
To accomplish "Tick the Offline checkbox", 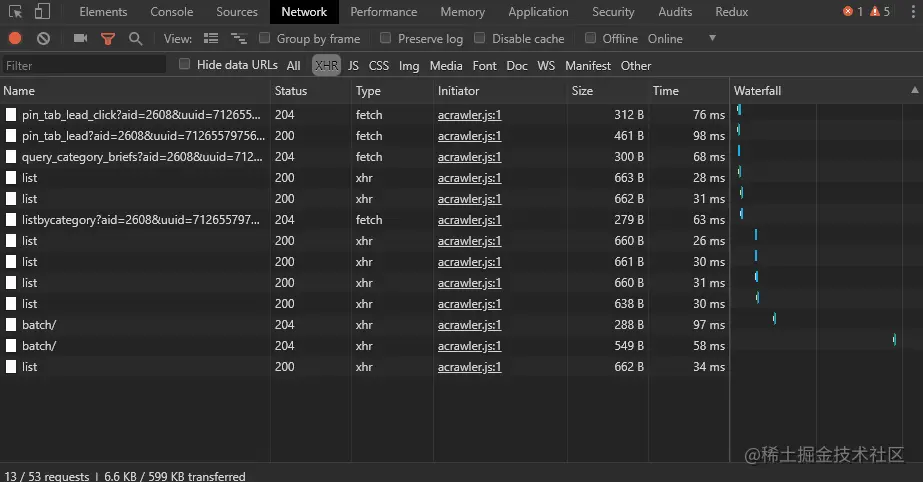I will 590,38.
